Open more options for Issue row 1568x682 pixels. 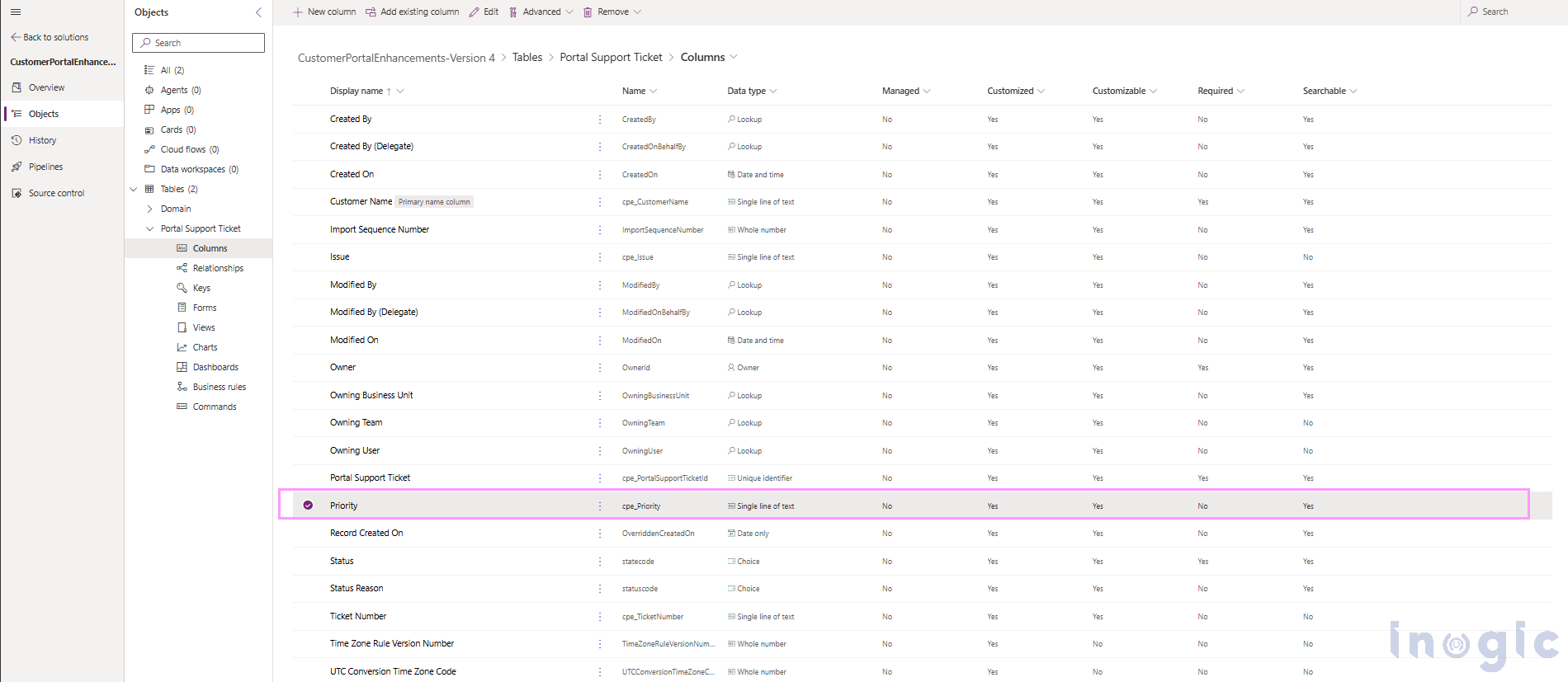[600, 257]
